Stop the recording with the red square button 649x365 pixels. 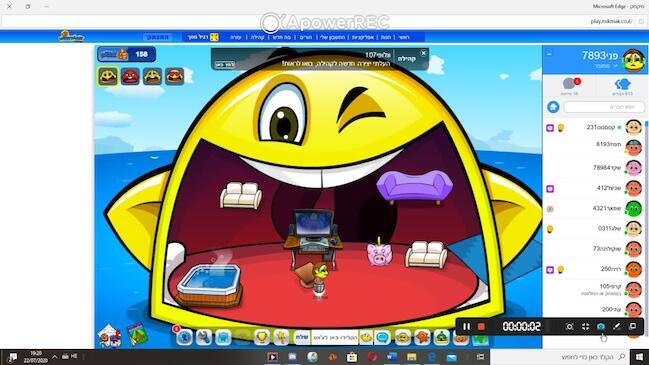(481, 327)
